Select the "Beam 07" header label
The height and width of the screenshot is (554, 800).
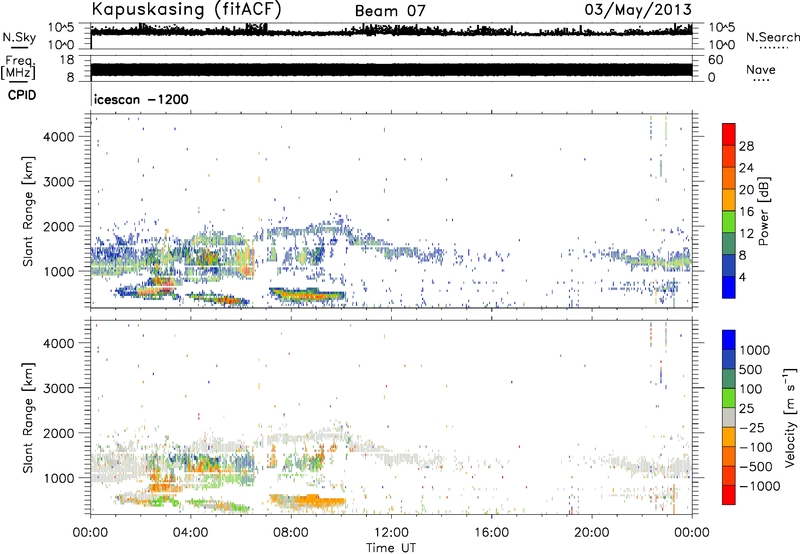390,11
